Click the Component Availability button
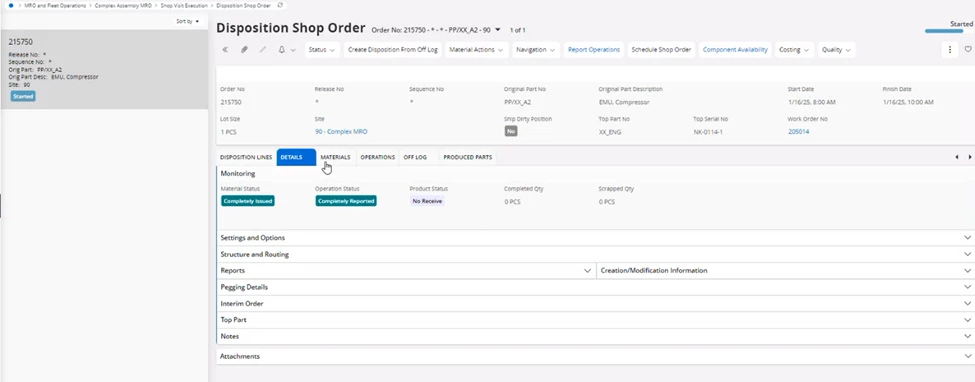Viewport: 975px width, 382px height. tap(735, 50)
